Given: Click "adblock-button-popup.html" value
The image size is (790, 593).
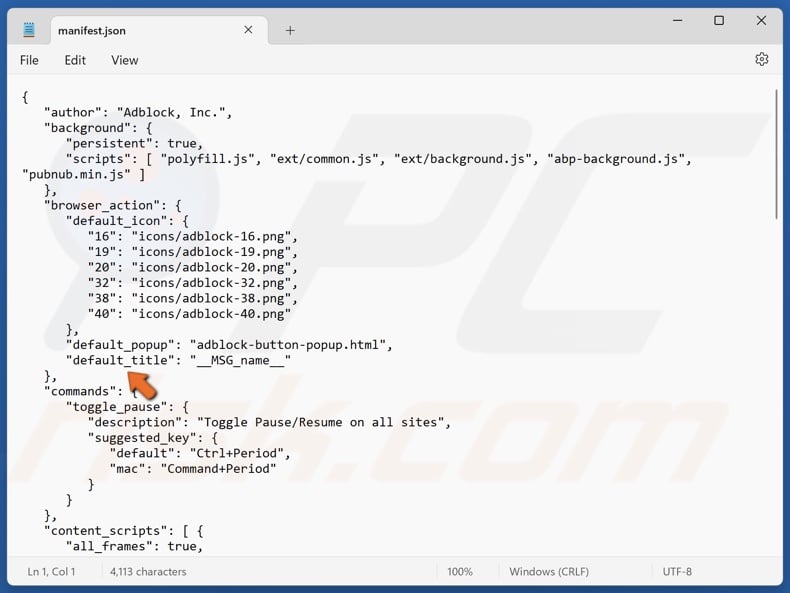Looking at the screenshot, I should tap(288, 345).
